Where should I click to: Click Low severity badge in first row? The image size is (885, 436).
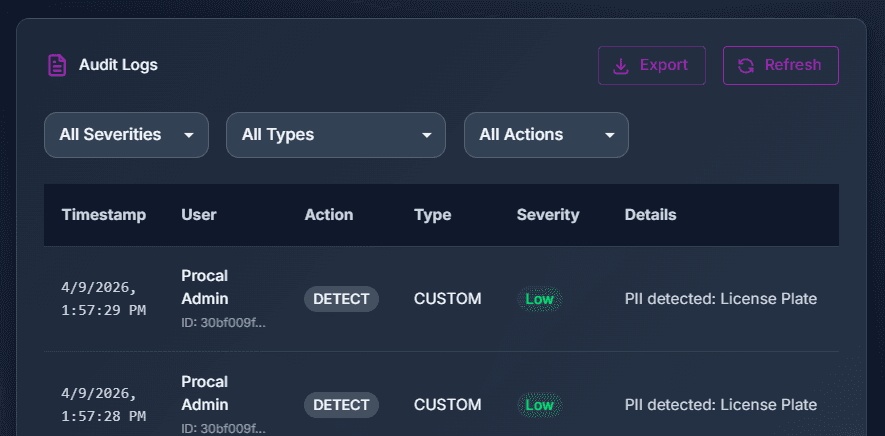[540, 299]
